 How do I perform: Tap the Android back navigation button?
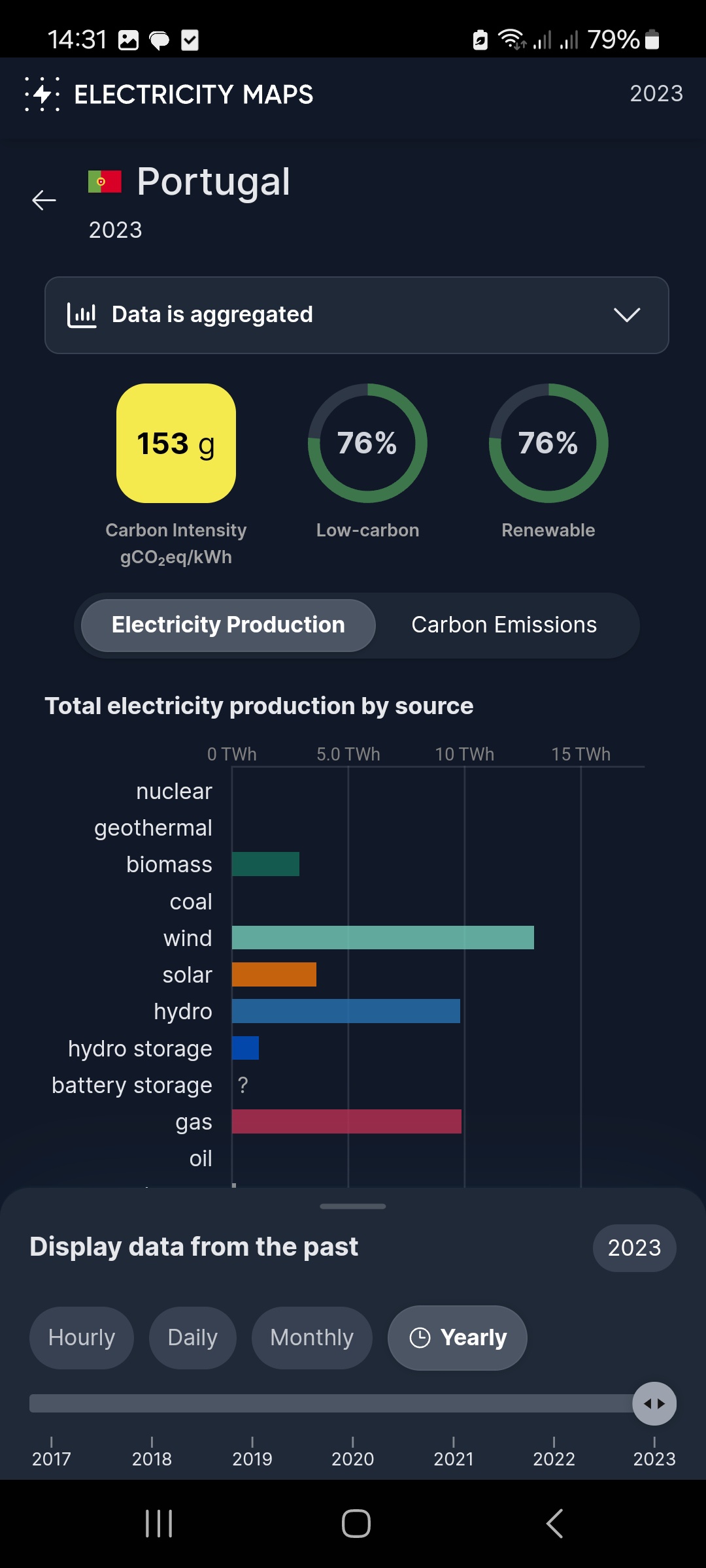coord(554,1524)
